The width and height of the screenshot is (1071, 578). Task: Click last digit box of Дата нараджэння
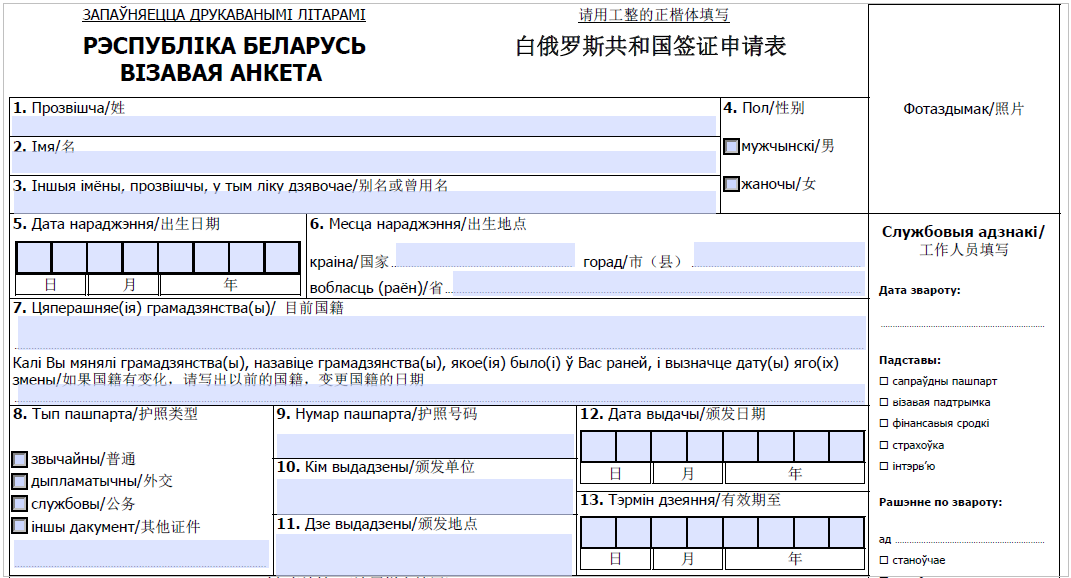pyautogui.click(x=282, y=258)
